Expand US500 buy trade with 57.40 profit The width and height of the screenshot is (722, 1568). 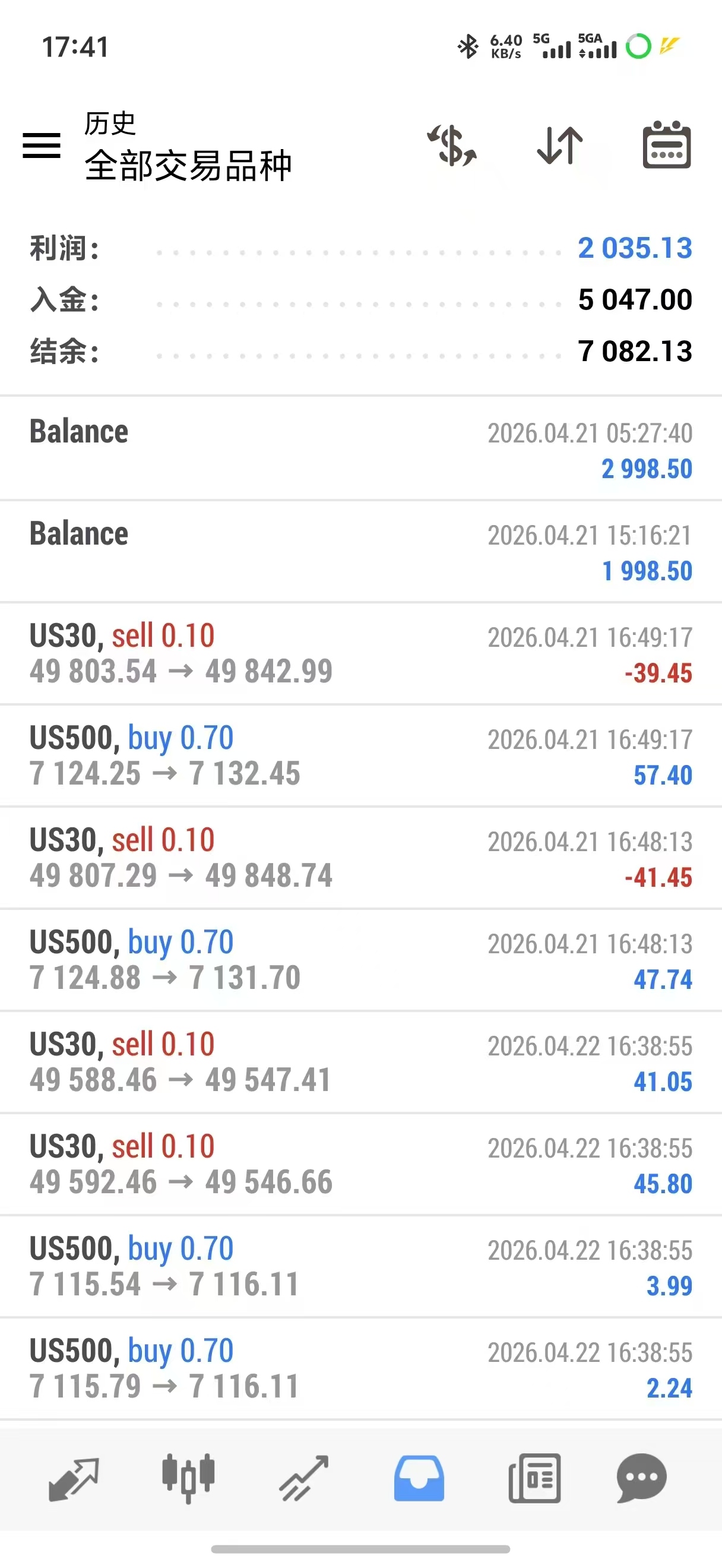360,756
